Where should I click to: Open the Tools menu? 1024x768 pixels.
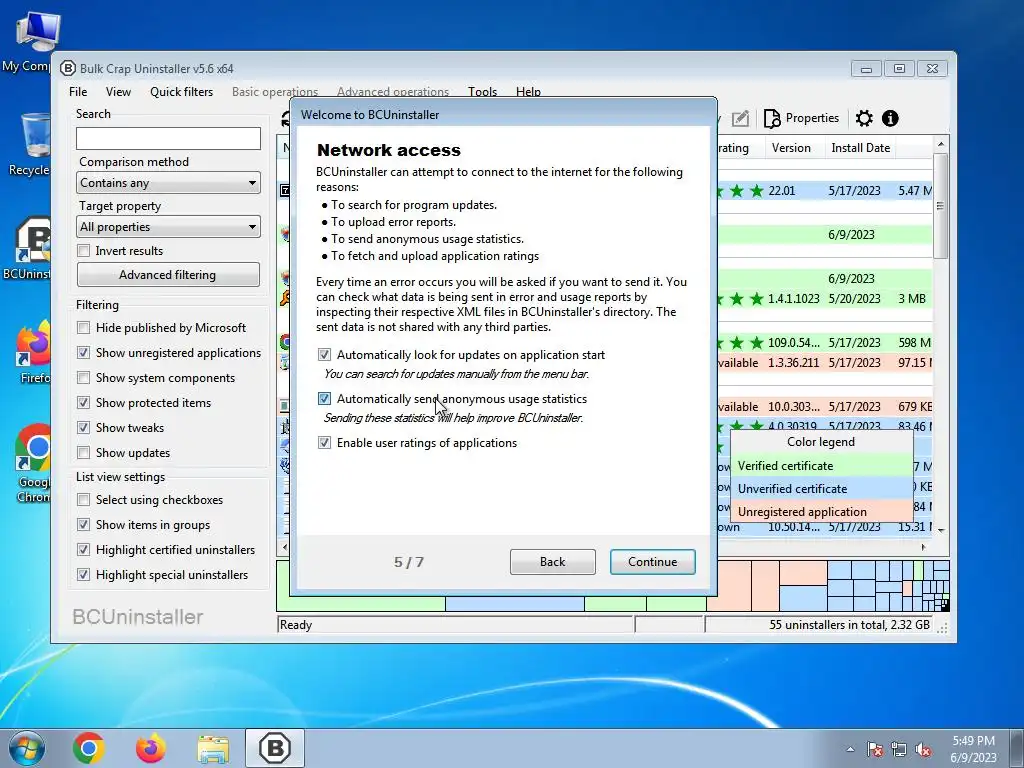483,92
